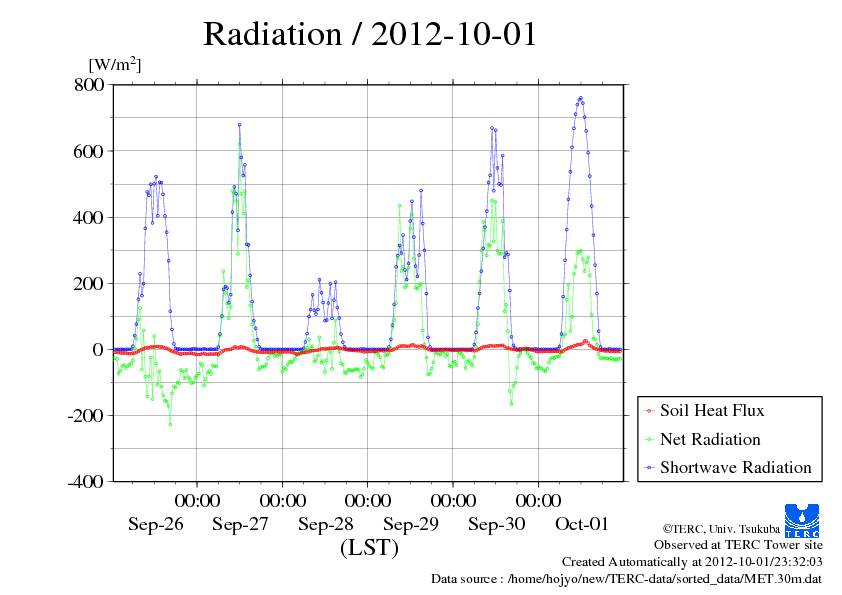Click the y-axis label '400'
This screenshot has height=595, width=842.
tap(89, 217)
